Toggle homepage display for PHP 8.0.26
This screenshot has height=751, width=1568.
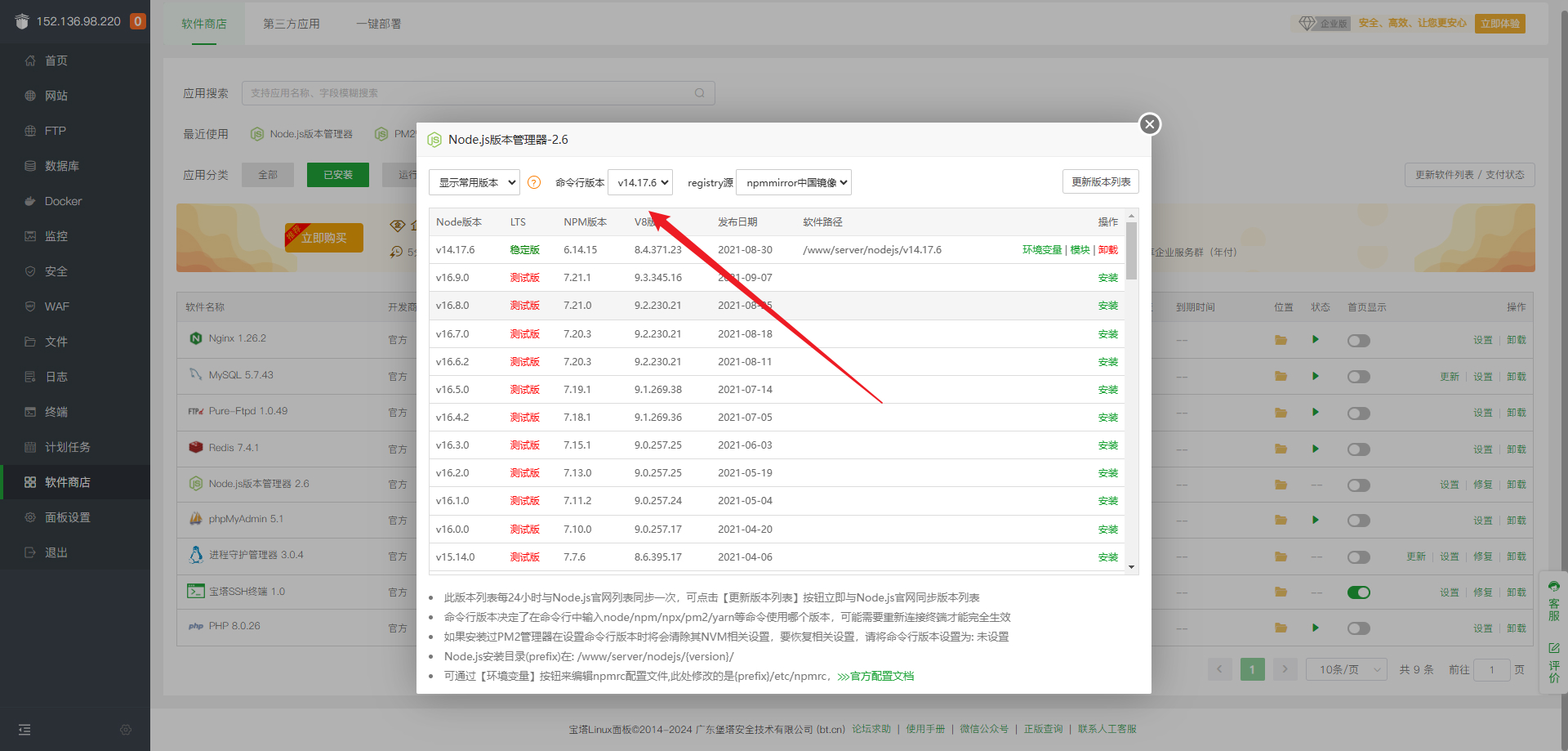1359,628
